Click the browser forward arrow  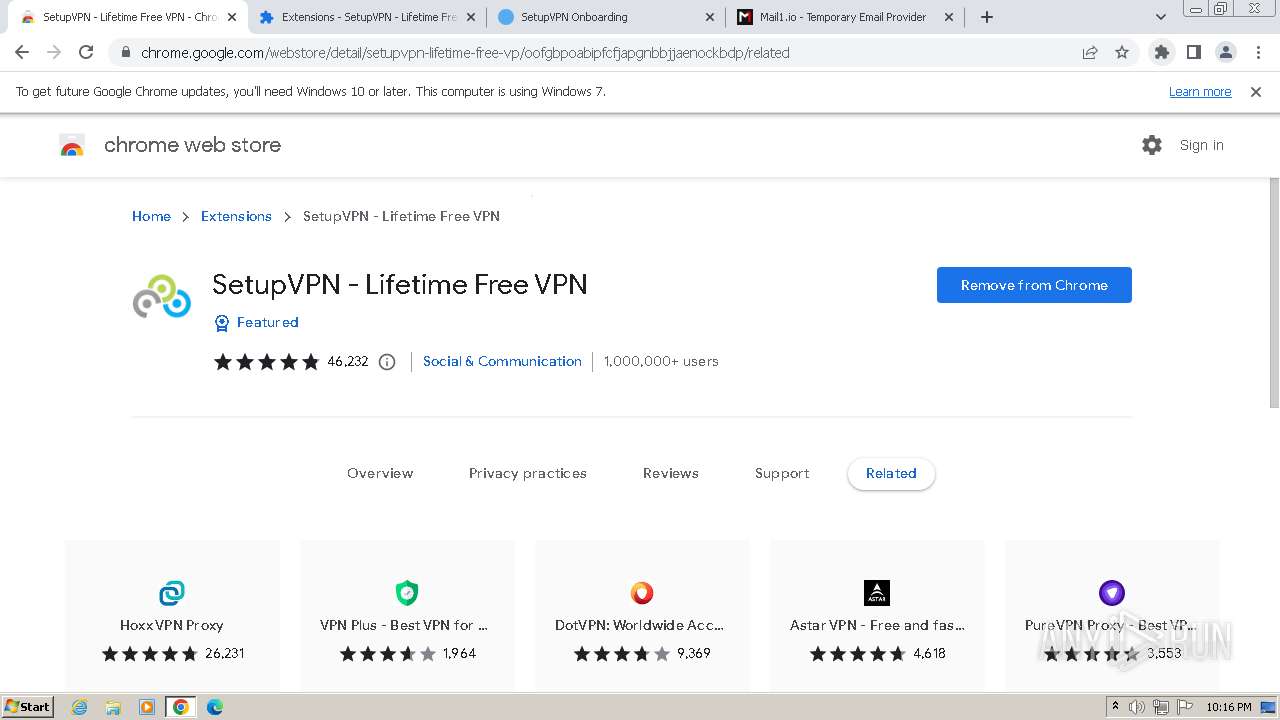[54, 53]
